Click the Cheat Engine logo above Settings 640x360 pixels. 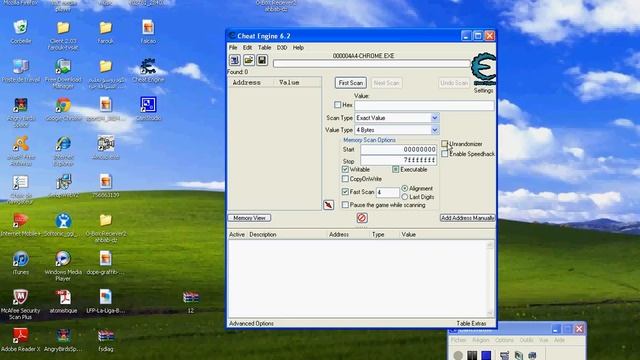pyautogui.click(x=483, y=69)
